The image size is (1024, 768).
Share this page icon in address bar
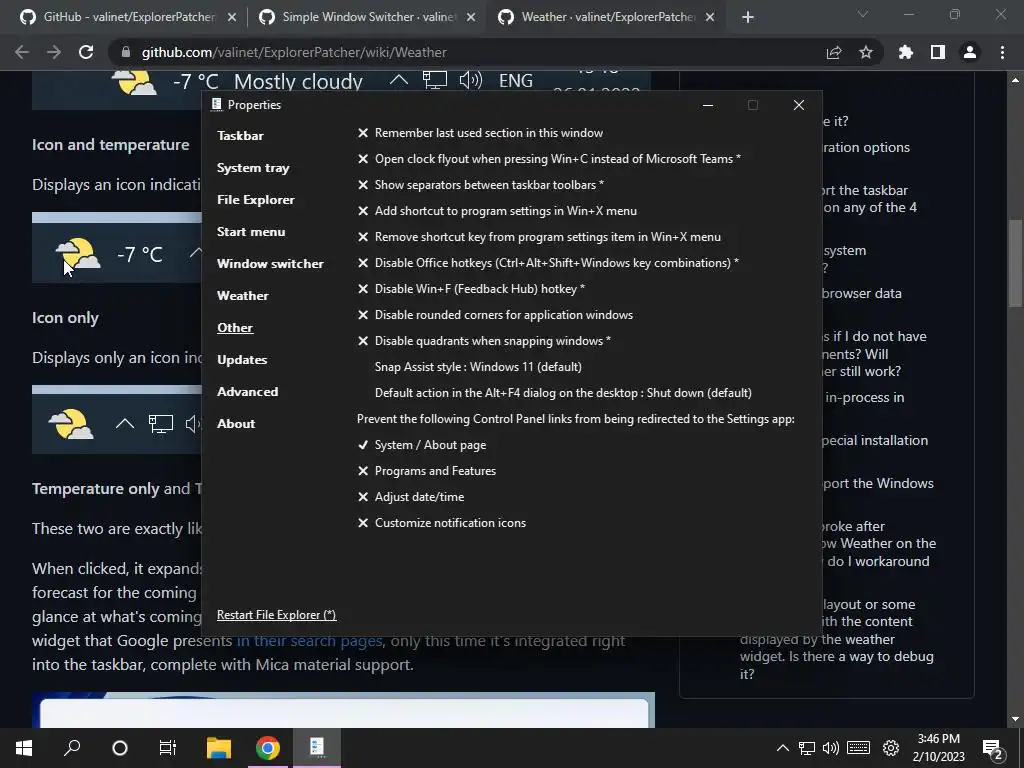tap(834, 52)
